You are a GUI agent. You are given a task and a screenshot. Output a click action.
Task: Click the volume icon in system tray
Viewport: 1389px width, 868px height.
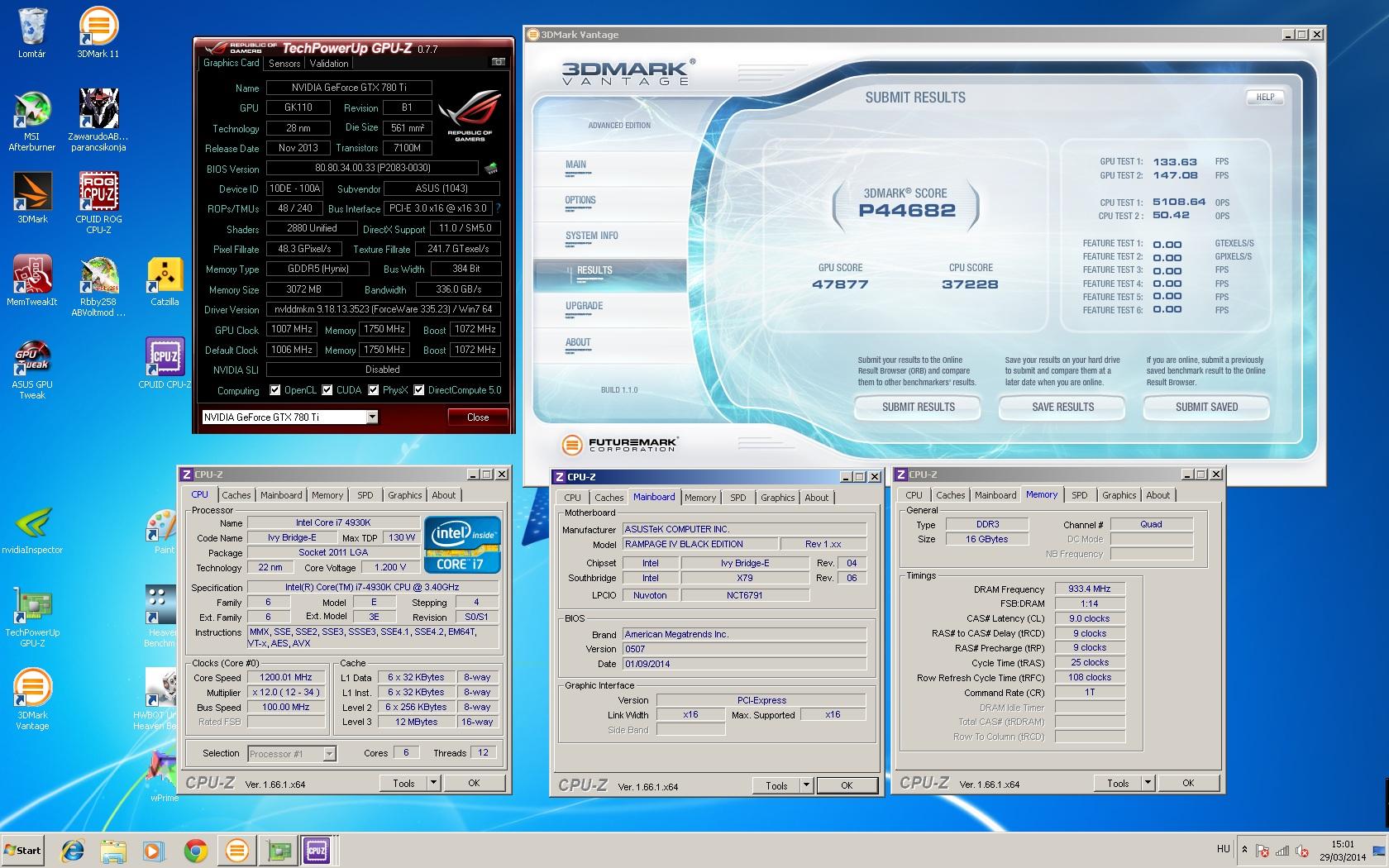(x=1303, y=850)
